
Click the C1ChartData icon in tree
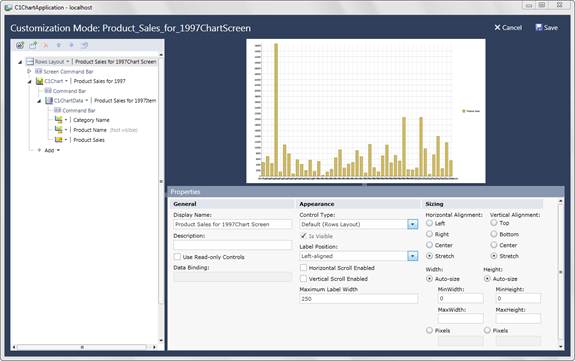click(49, 101)
